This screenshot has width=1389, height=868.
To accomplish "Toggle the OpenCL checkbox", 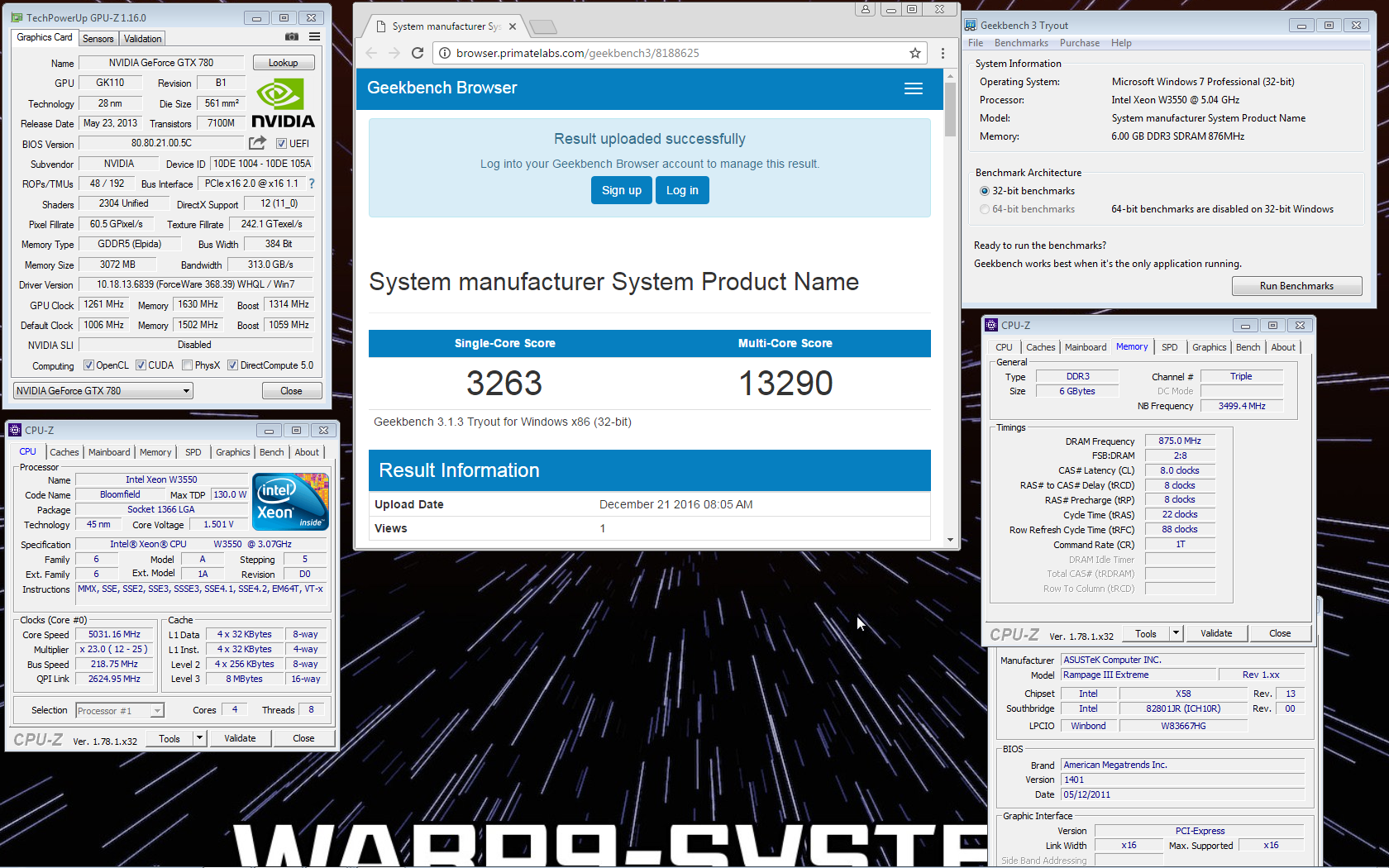I will point(89,365).
